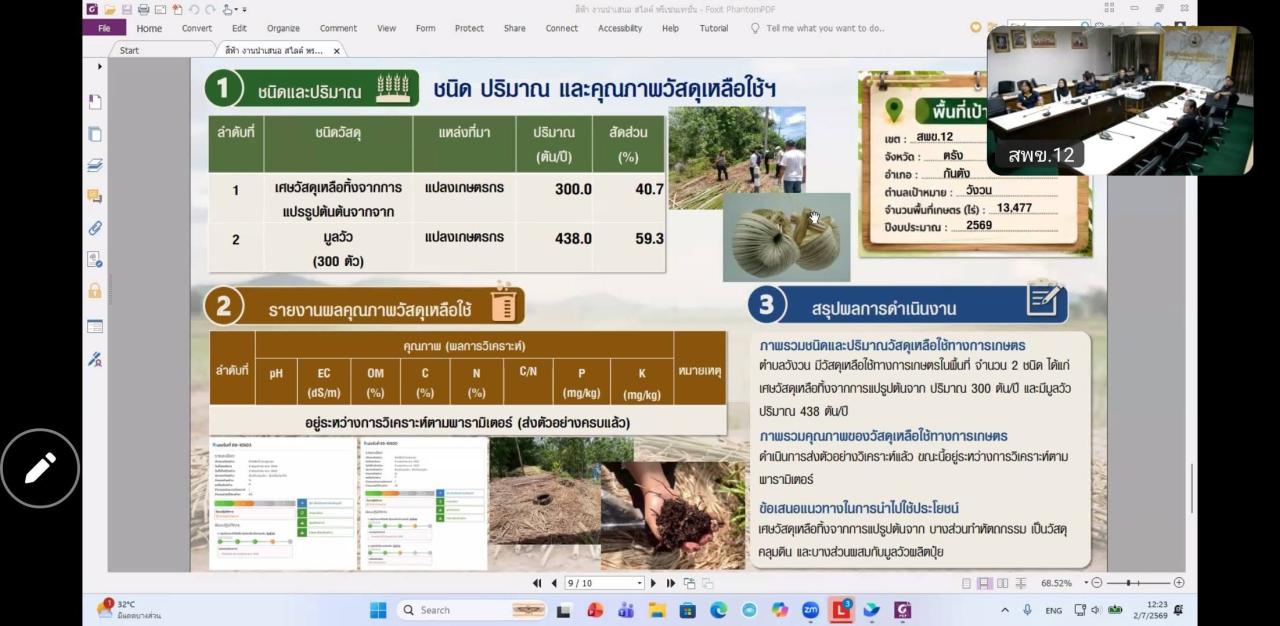Switch to the Tutorial ribbon tab
The image size is (1280, 626).
coord(714,28)
